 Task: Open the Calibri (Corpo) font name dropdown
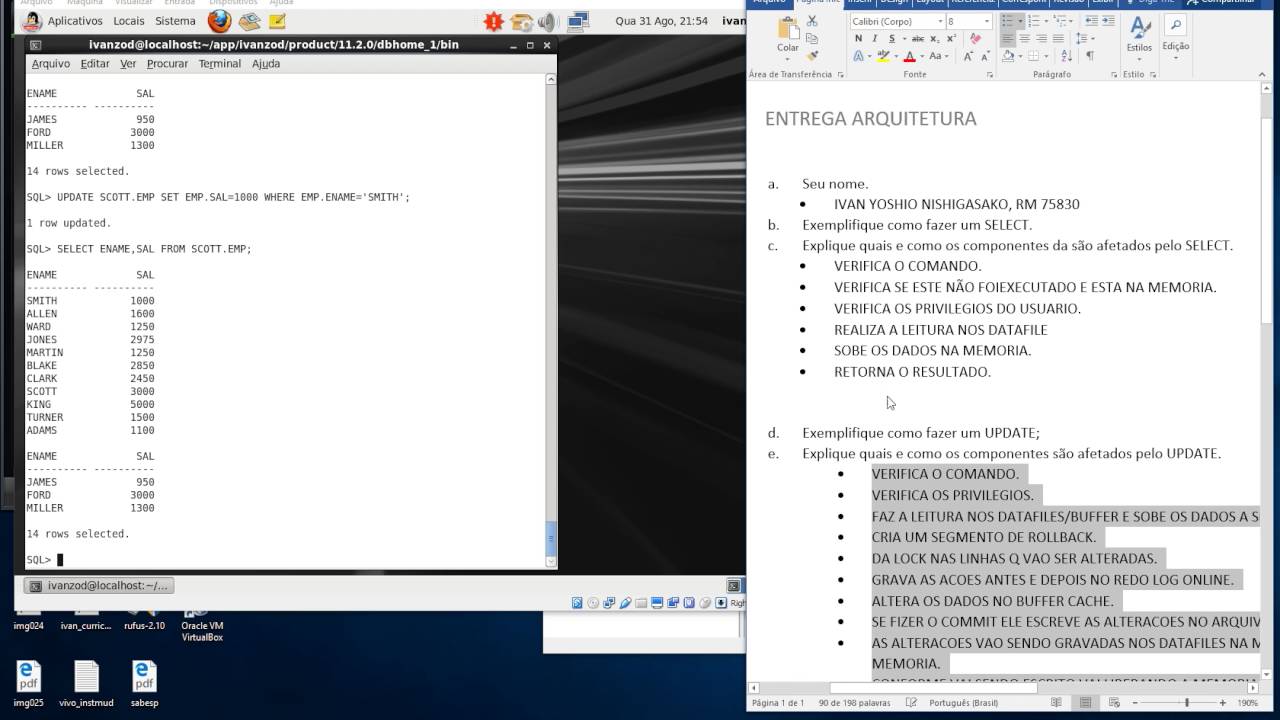940,21
